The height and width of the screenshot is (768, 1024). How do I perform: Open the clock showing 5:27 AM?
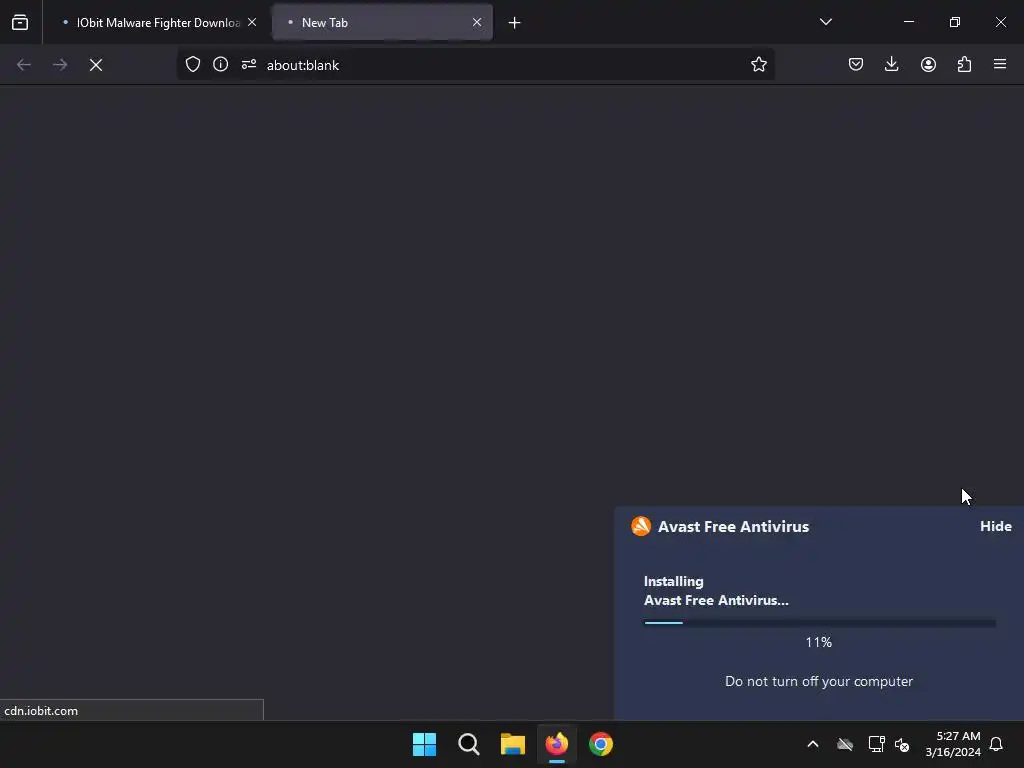(953, 744)
